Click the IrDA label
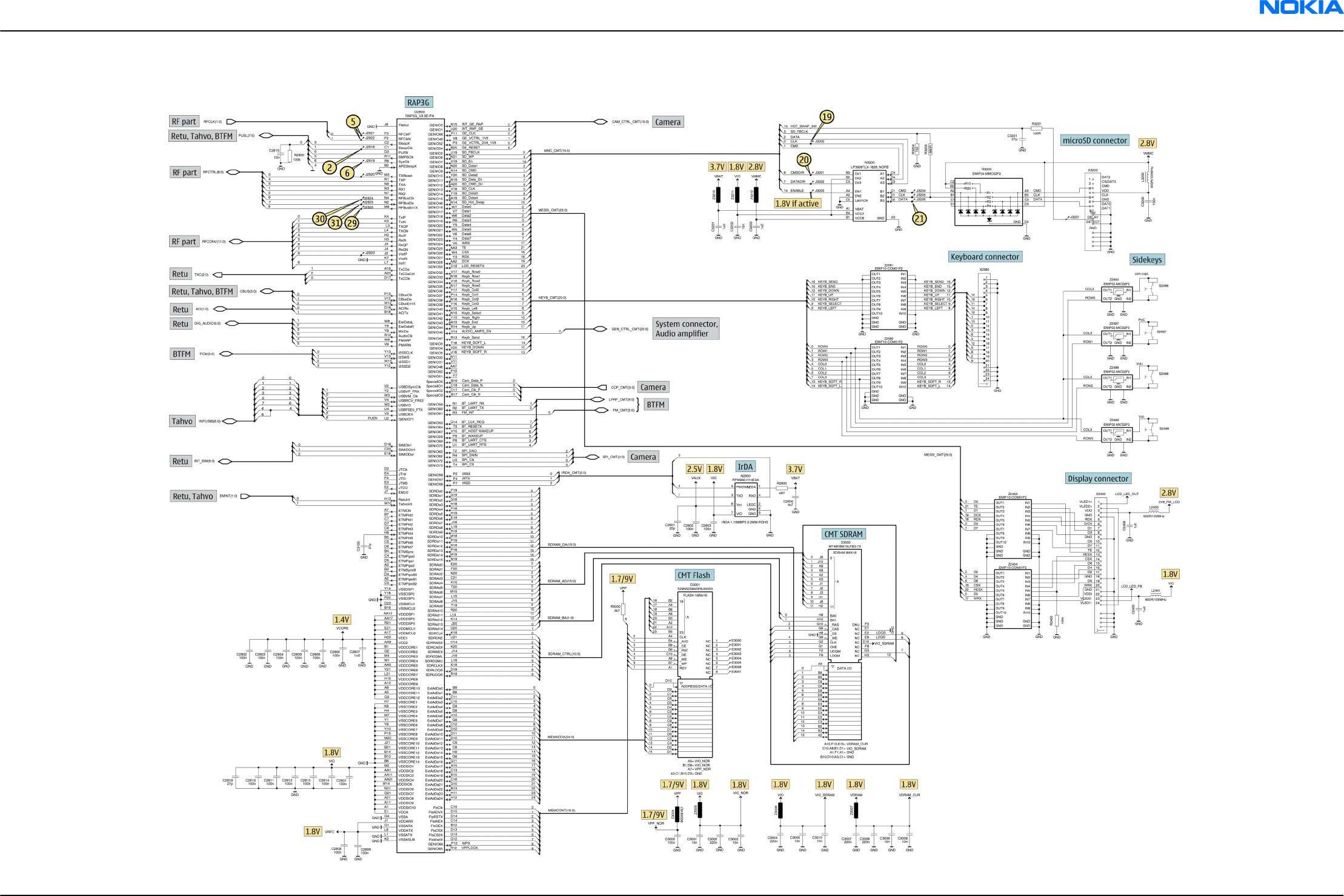 tap(745, 466)
